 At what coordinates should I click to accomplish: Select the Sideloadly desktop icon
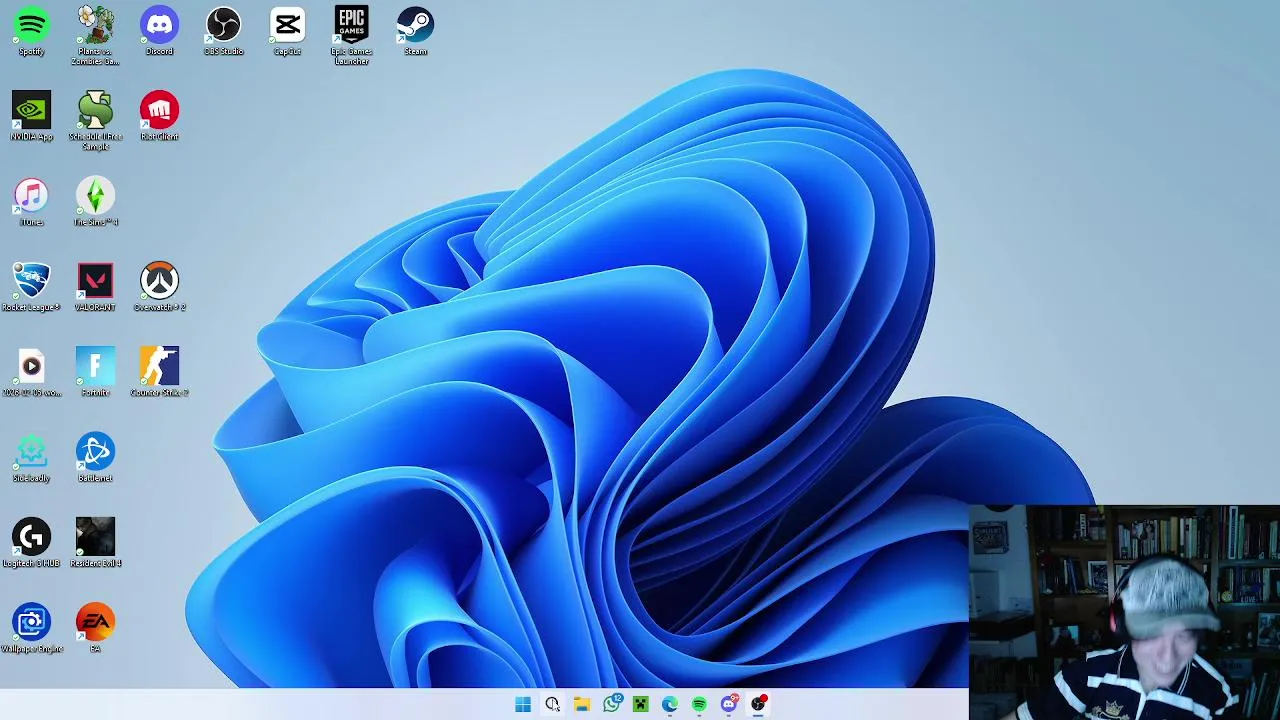pyautogui.click(x=31, y=458)
